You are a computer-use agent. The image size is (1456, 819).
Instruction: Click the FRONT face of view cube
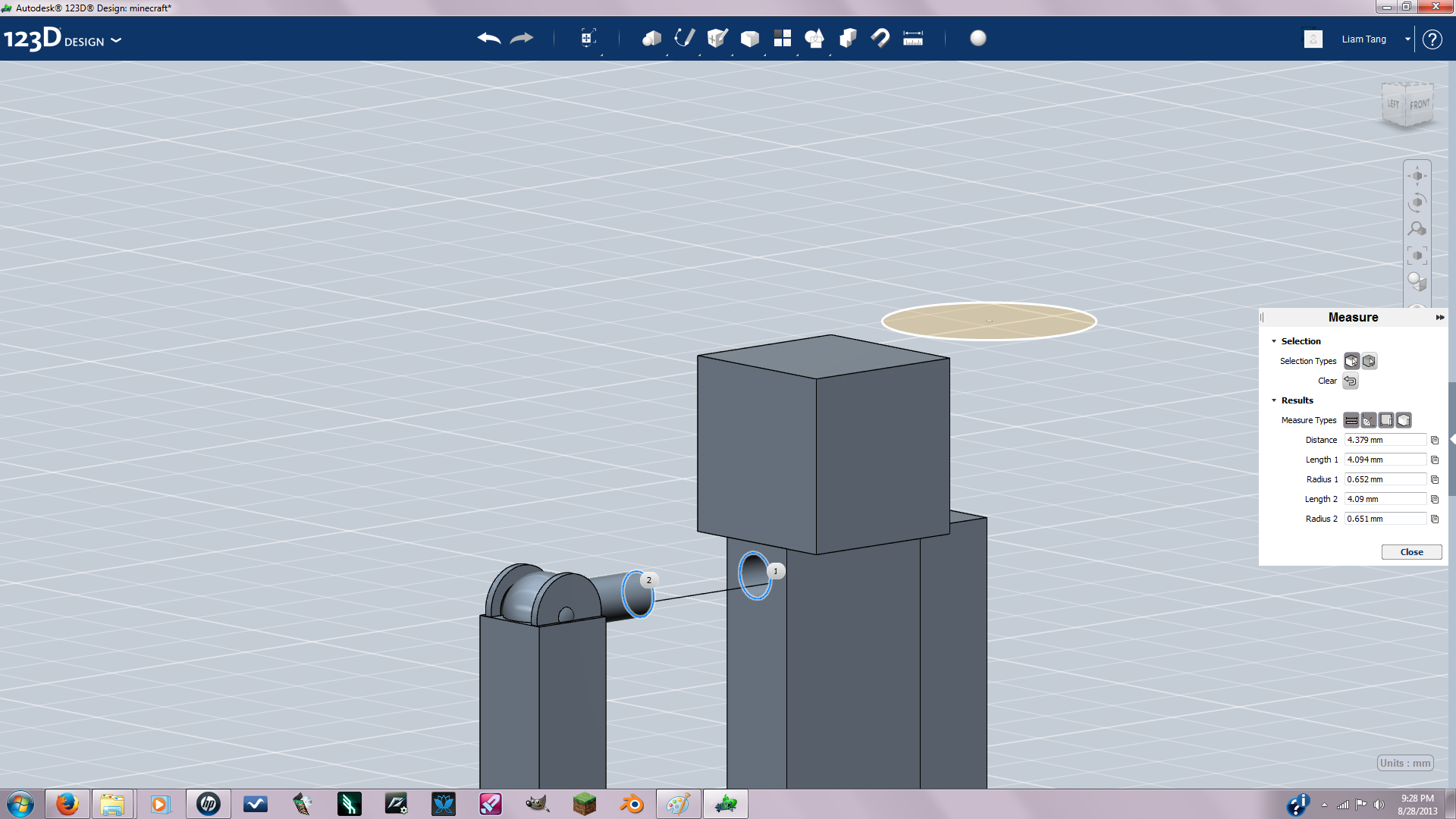point(1420,105)
